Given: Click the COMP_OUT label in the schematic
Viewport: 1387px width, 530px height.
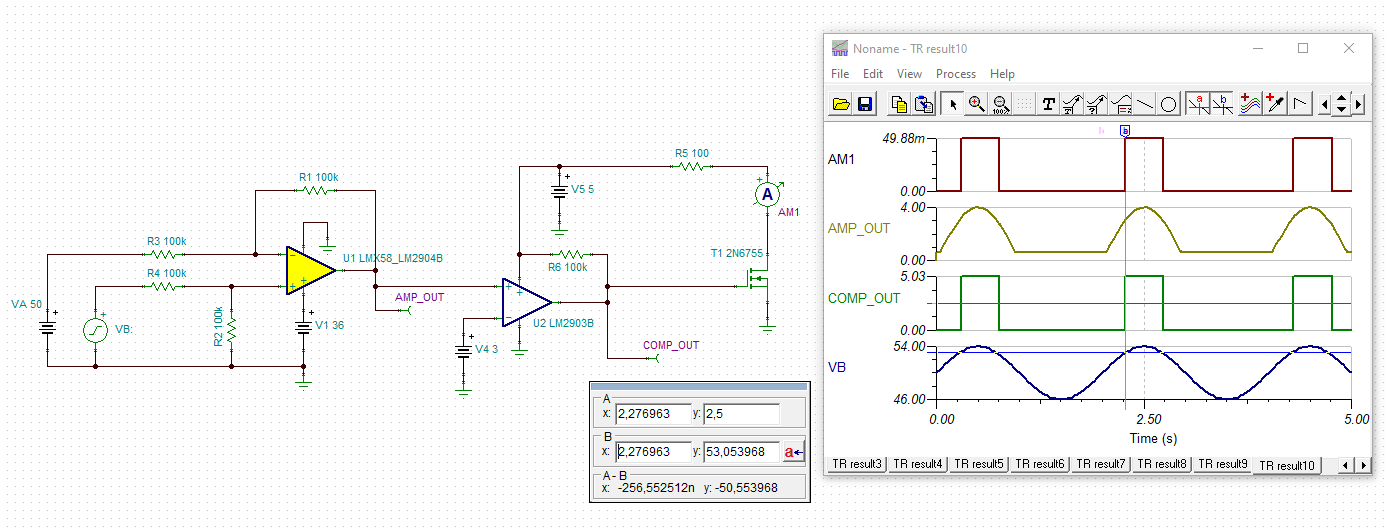Looking at the screenshot, I should [x=671, y=345].
